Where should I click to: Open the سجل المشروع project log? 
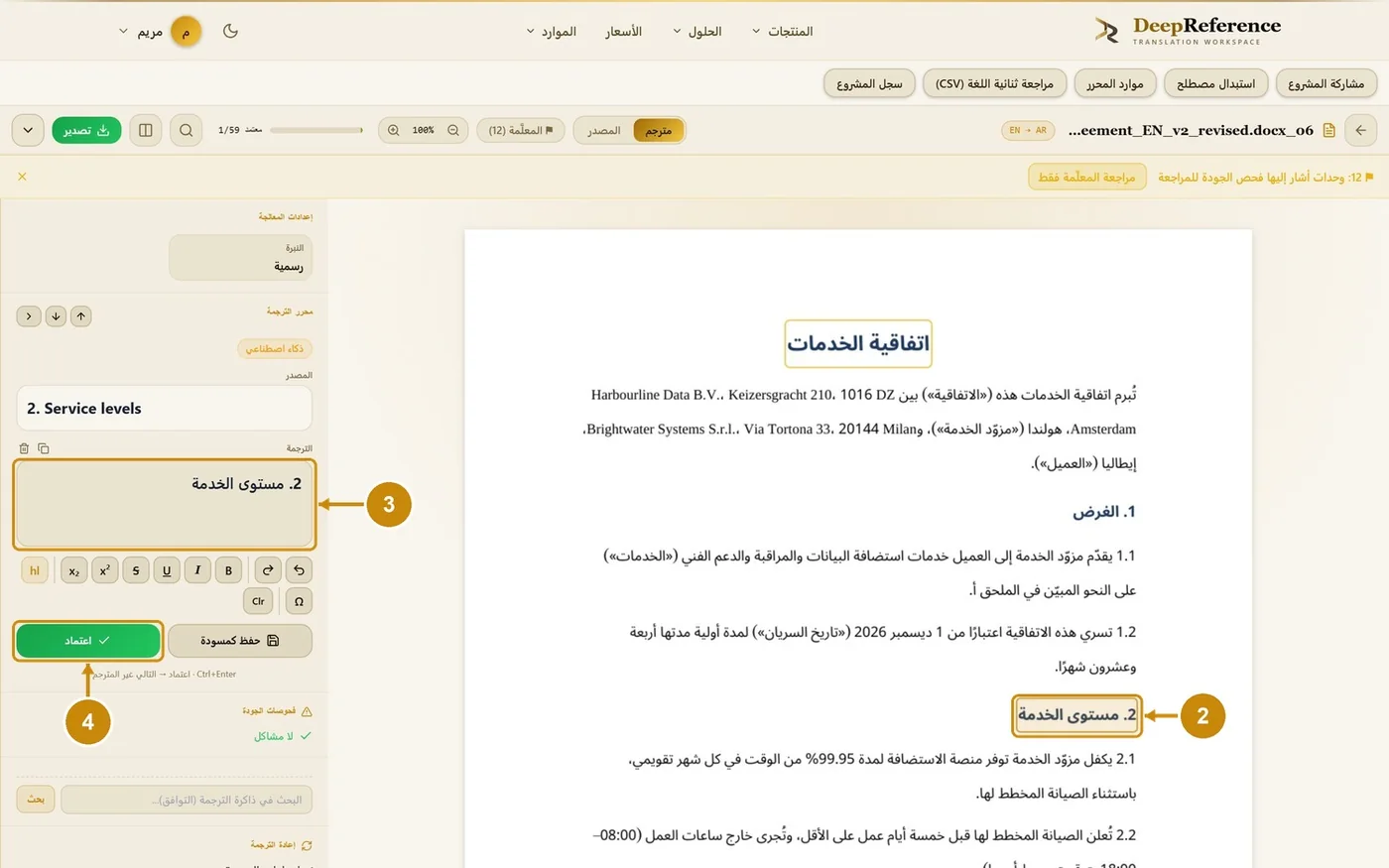click(x=869, y=83)
